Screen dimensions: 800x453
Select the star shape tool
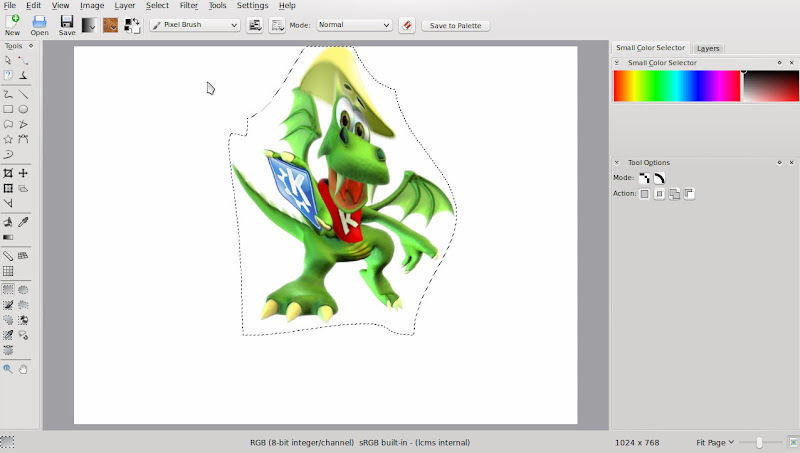[x=8, y=139]
